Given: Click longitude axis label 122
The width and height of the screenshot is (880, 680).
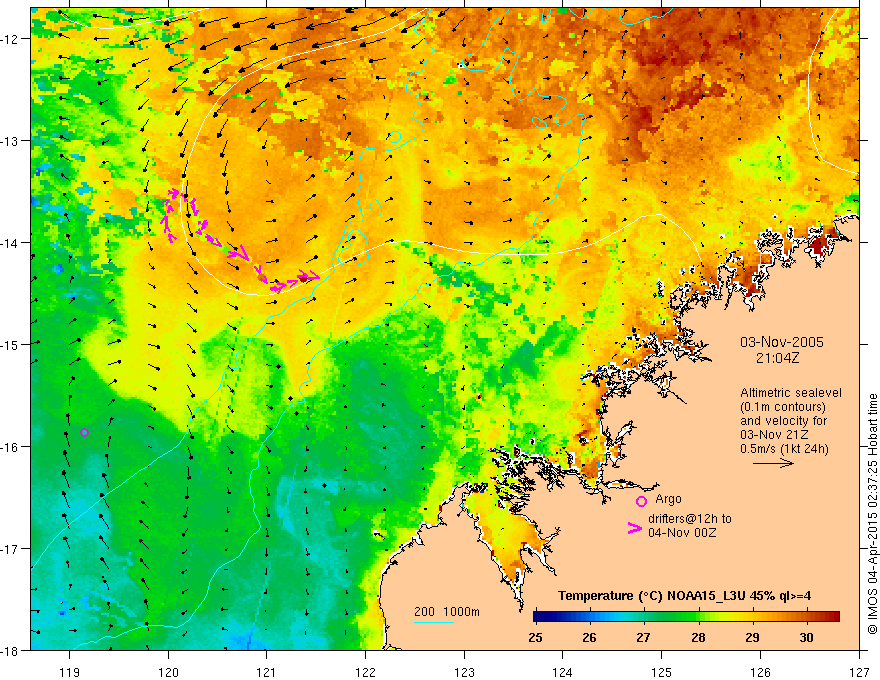Looking at the screenshot, I should [365, 672].
